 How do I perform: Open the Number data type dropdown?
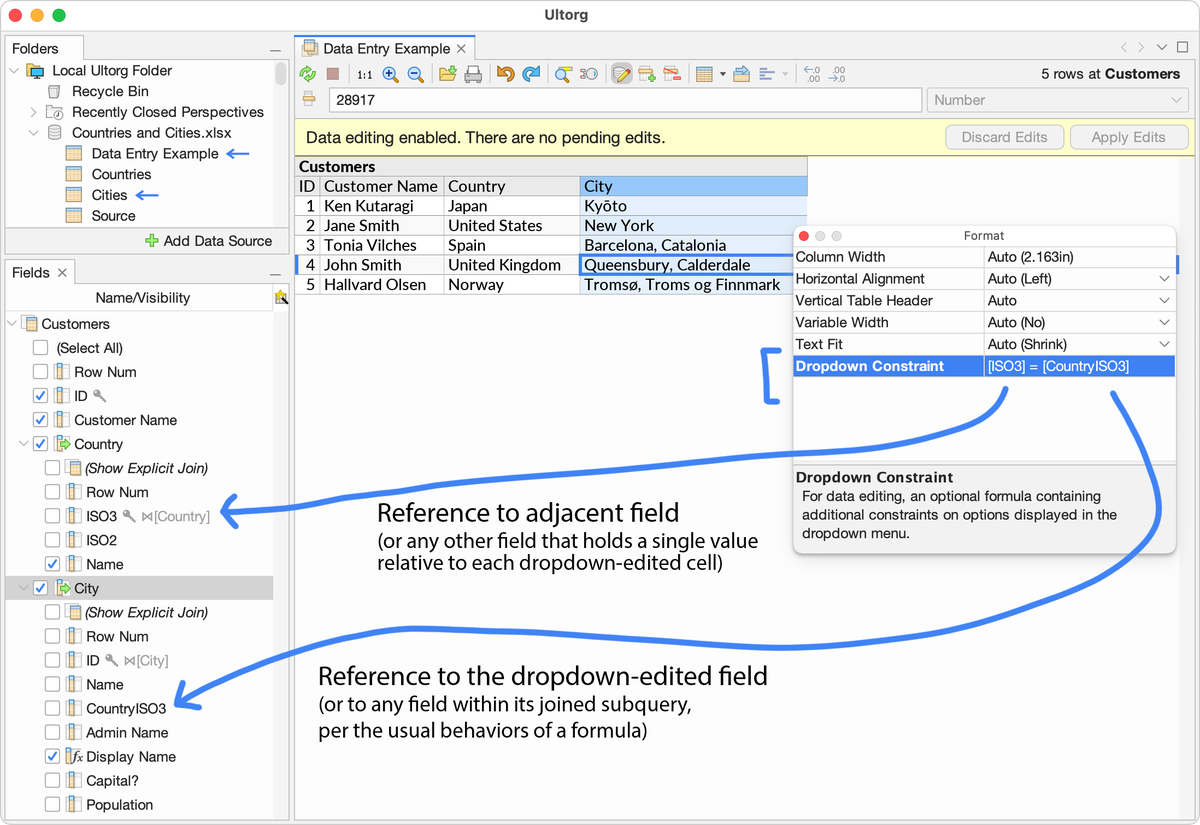[1057, 100]
